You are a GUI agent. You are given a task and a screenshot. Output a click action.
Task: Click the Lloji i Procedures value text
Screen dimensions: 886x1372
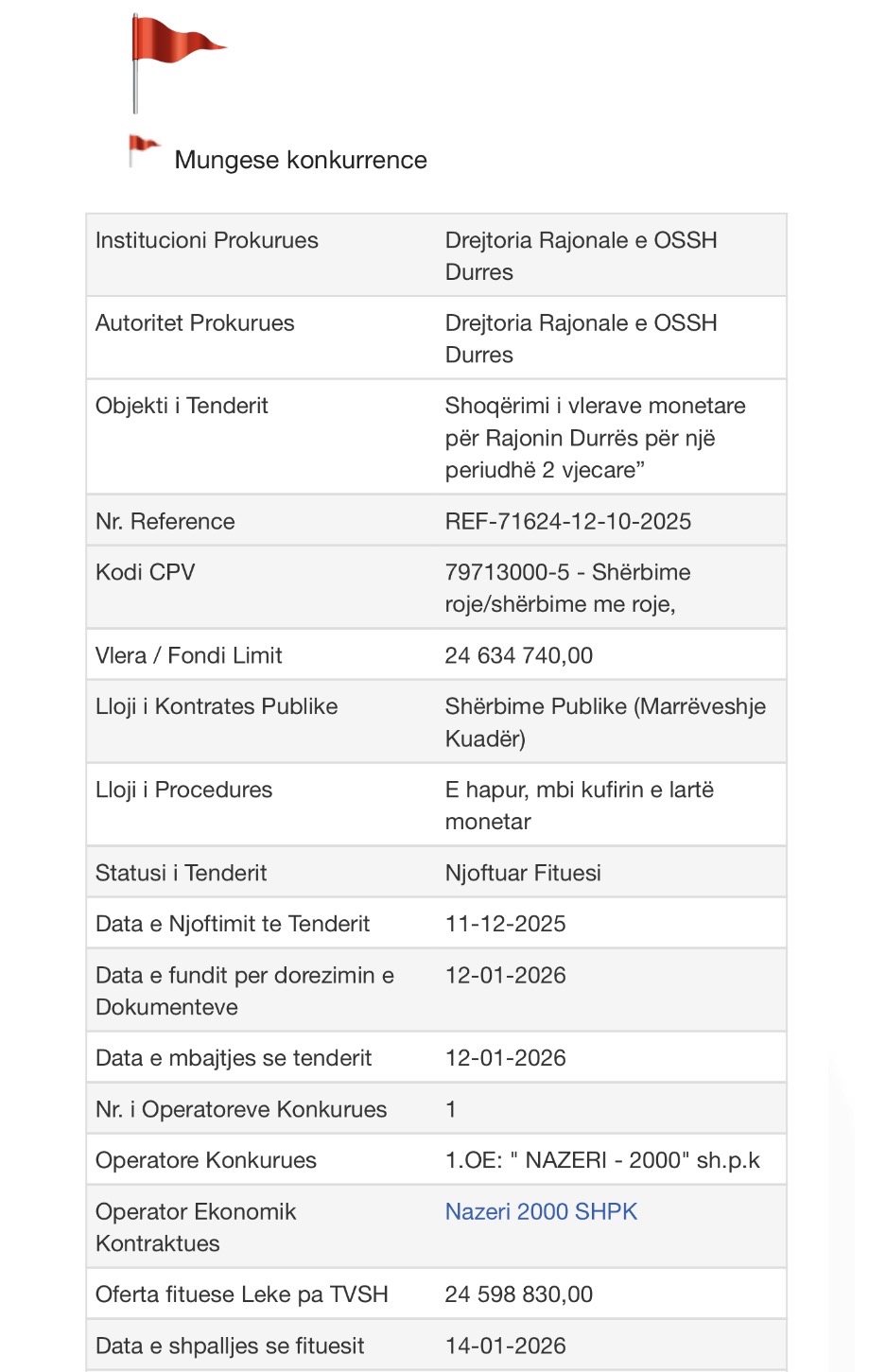click(579, 805)
